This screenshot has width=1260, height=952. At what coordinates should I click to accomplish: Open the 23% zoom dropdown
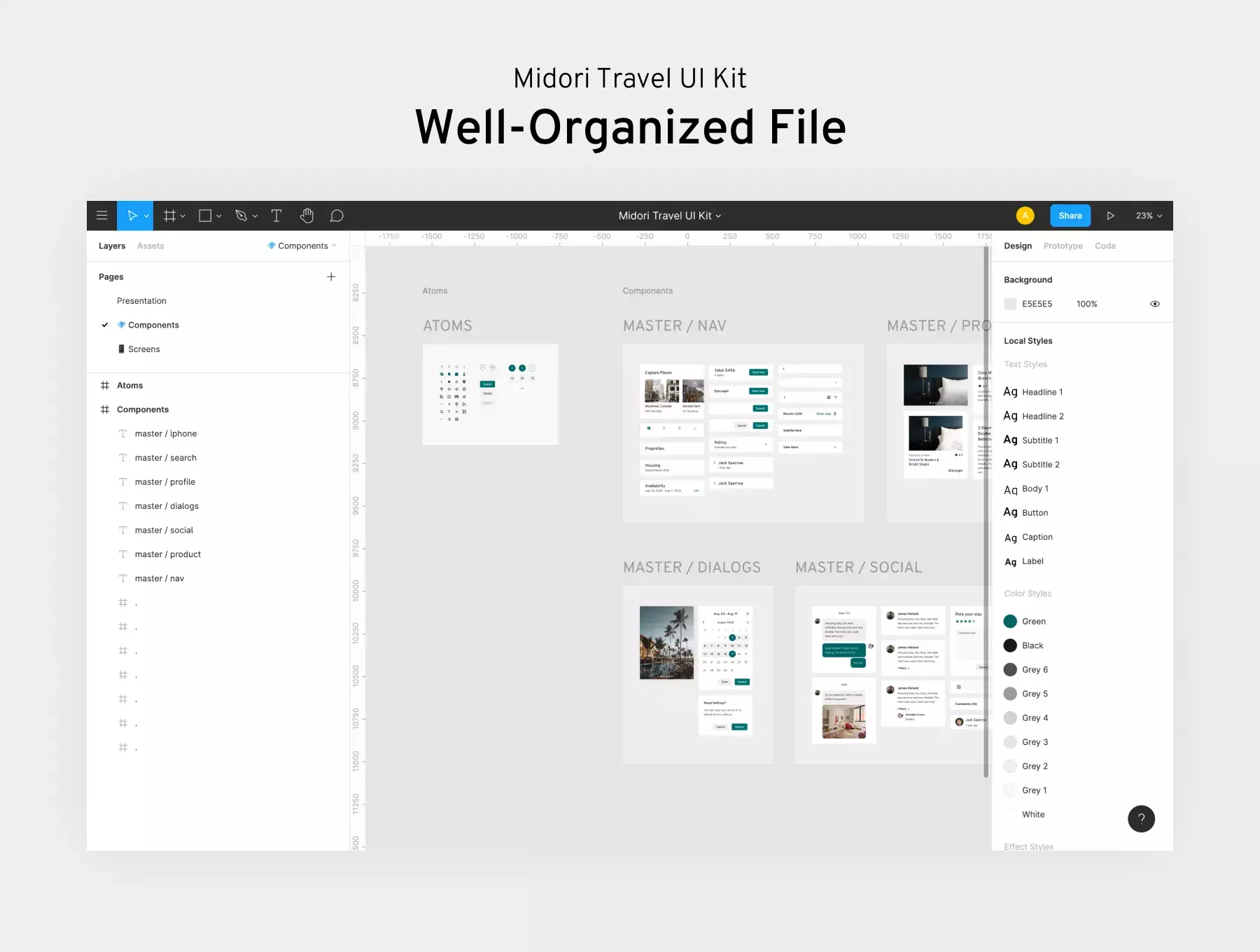point(1149,216)
